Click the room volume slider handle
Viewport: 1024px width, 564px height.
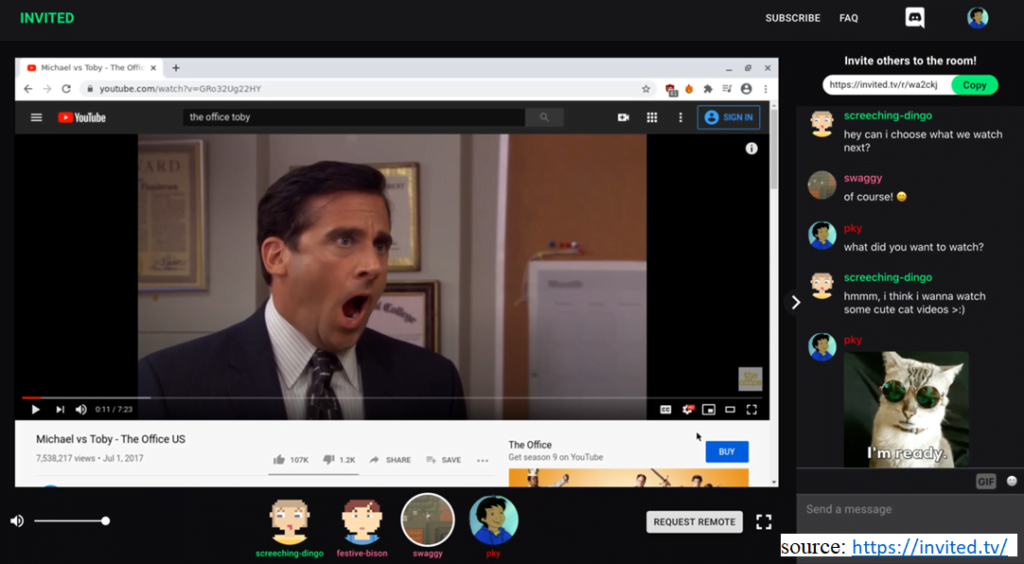105,521
